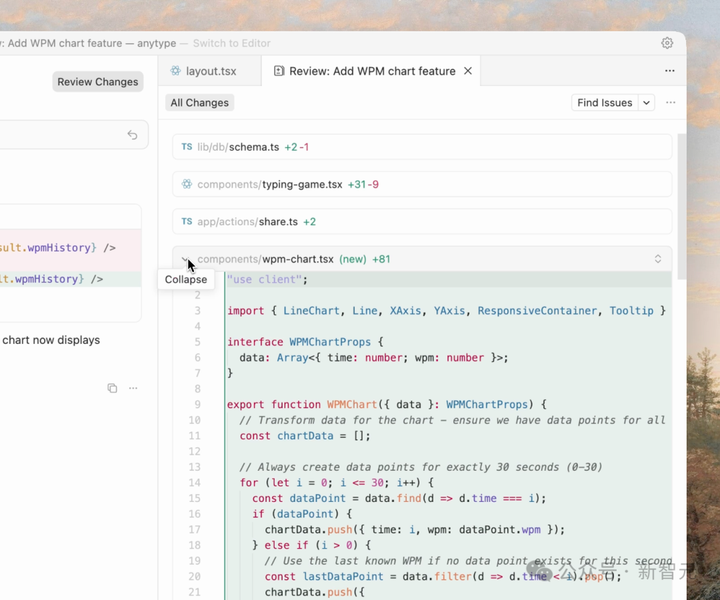Click the undo arrow icon in left panel
The width and height of the screenshot is (720, 600).
coord(132,135)
